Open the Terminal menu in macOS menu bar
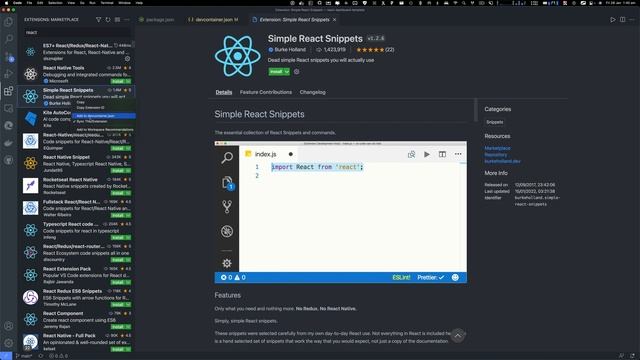 [x=107, y=3]
